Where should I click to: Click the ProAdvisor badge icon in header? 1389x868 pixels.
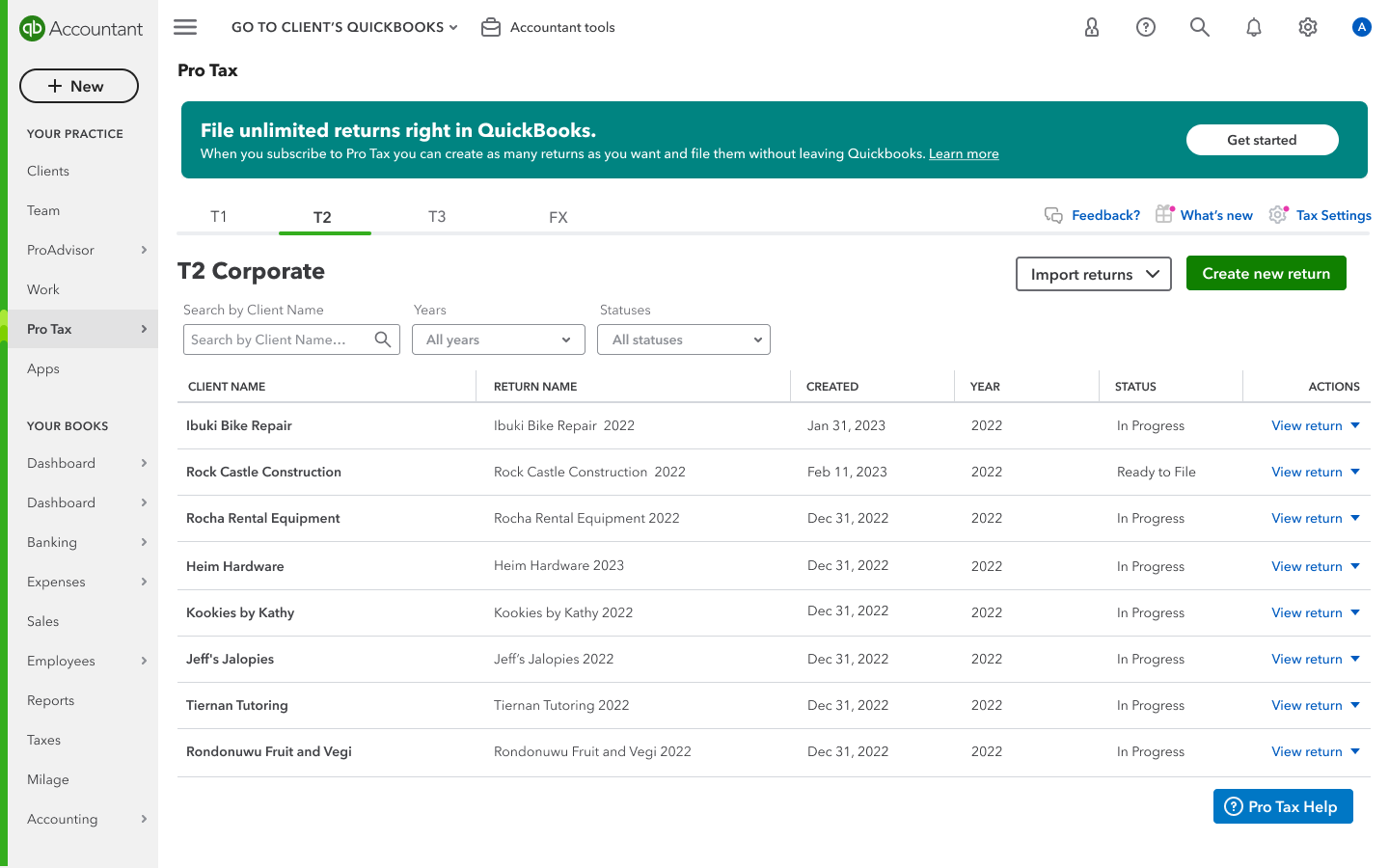coord(1092,27)
